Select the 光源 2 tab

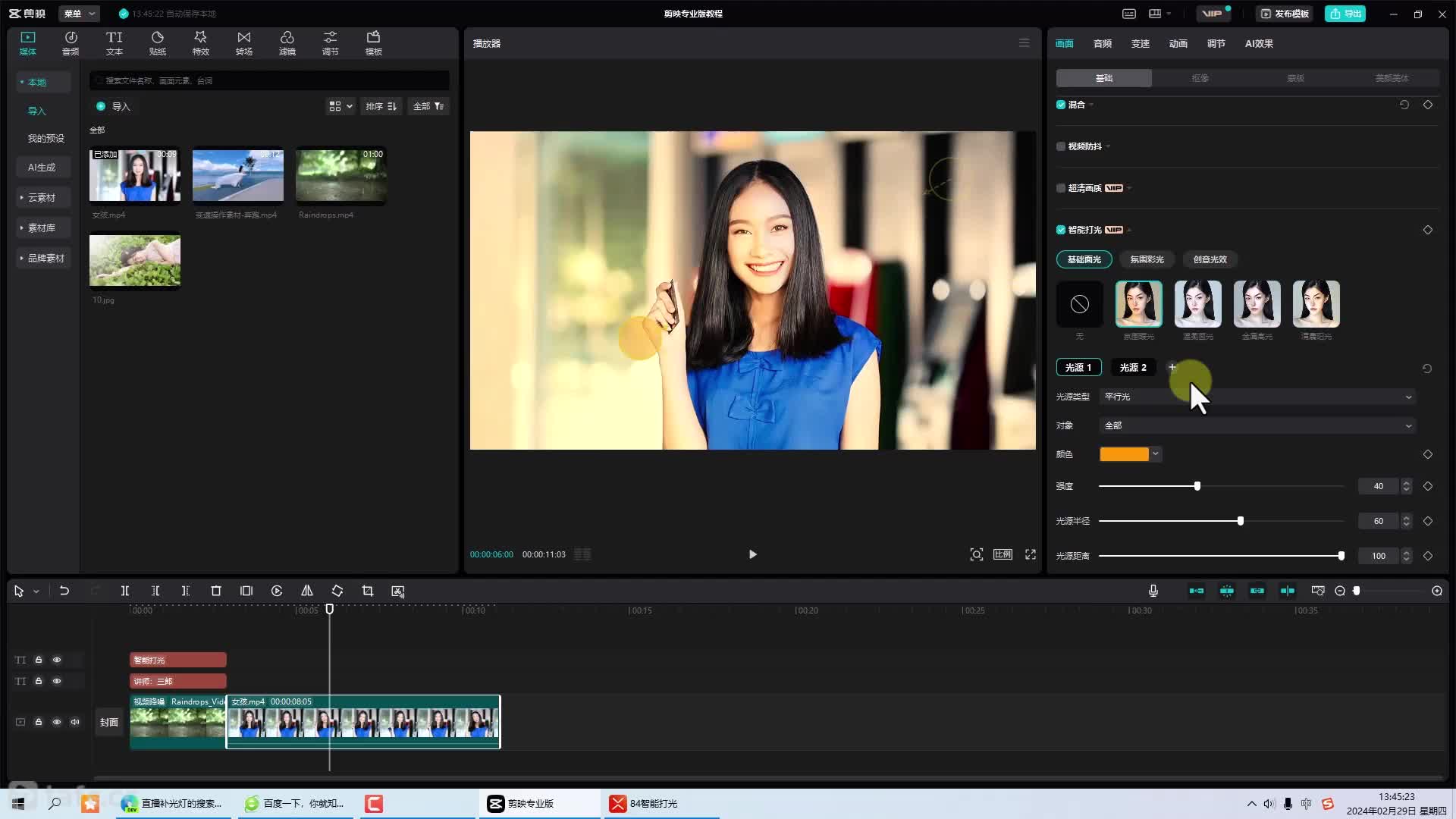click(x=1133, y=367)
